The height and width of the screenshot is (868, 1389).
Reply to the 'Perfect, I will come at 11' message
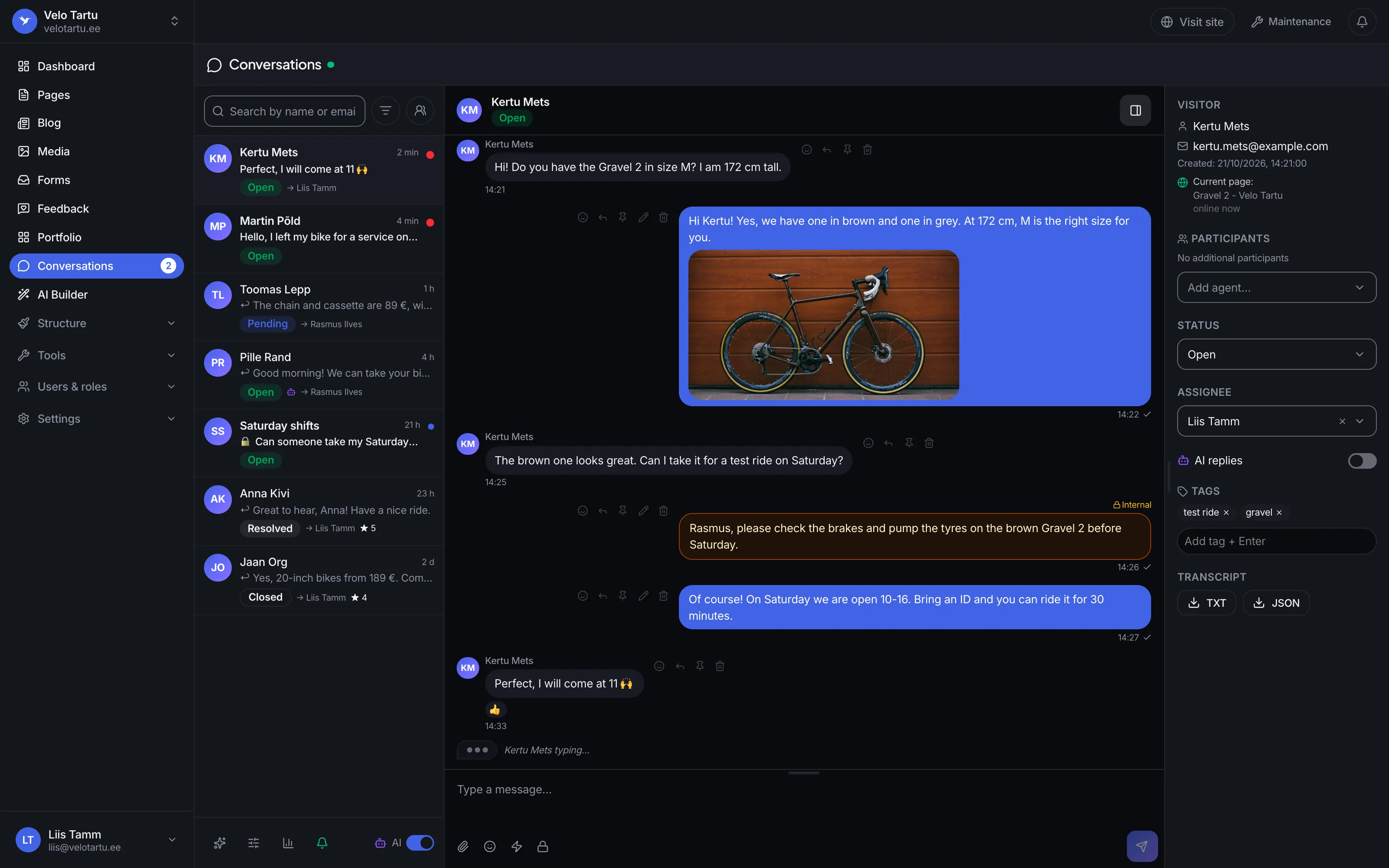click(680, 666)
